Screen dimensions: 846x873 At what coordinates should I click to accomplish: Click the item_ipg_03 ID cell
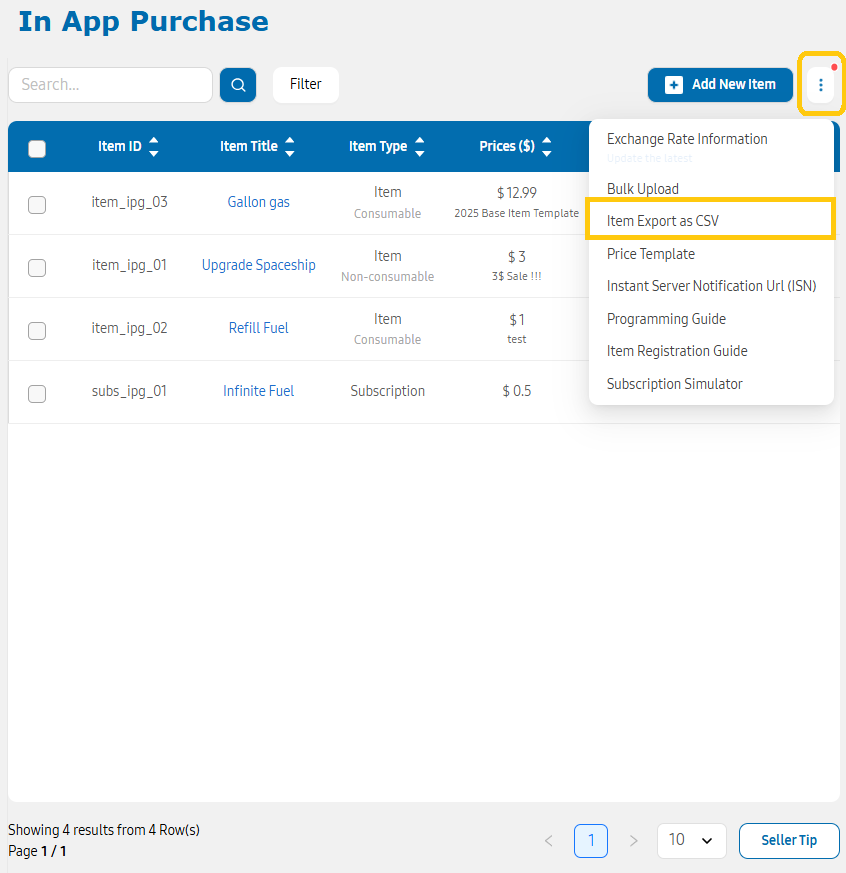pos(129,202)
